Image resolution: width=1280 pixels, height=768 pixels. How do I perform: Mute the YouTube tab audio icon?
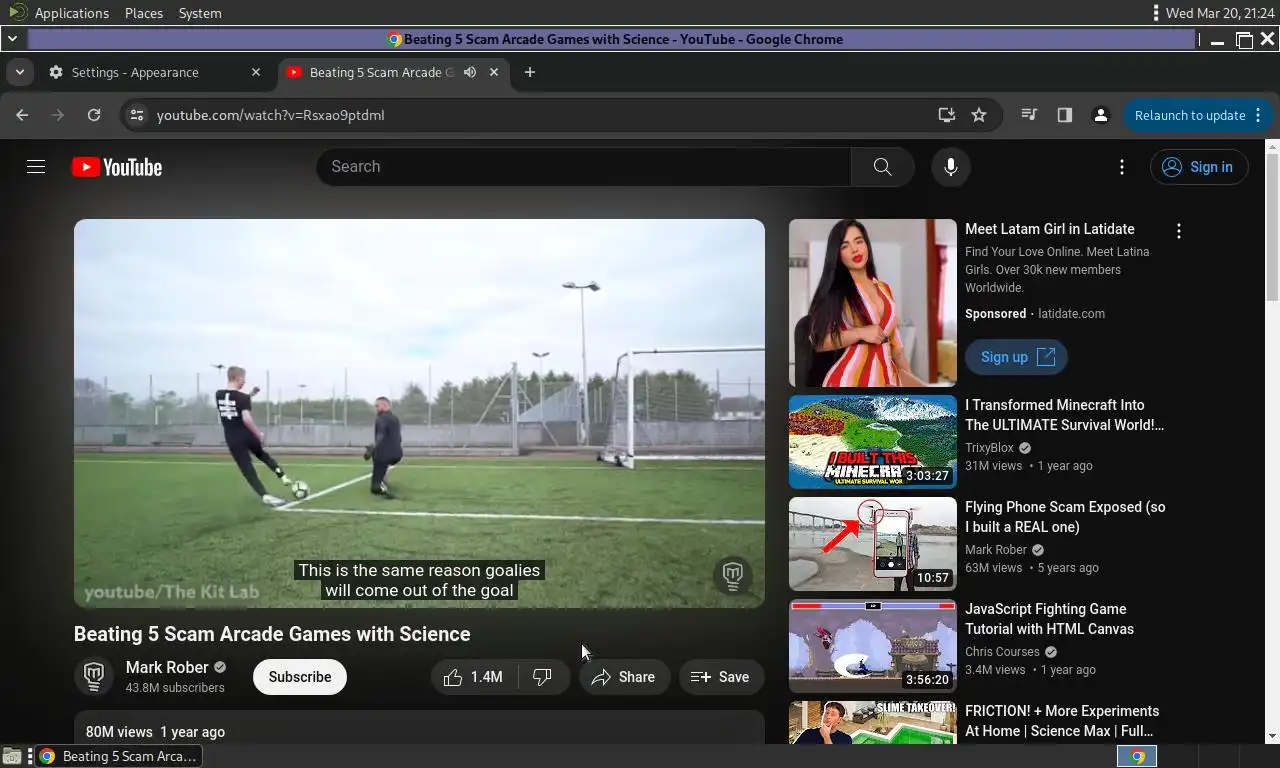pos(470,72)
